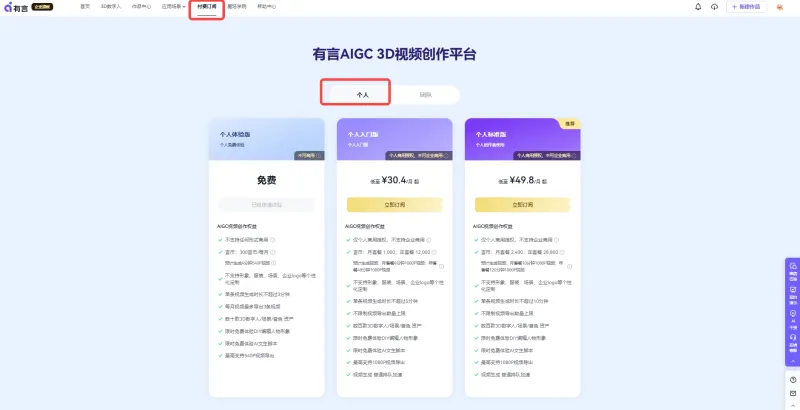Expand the 应用场景 dropdown in navigation
800x410 pixels.
pos(174,7)
